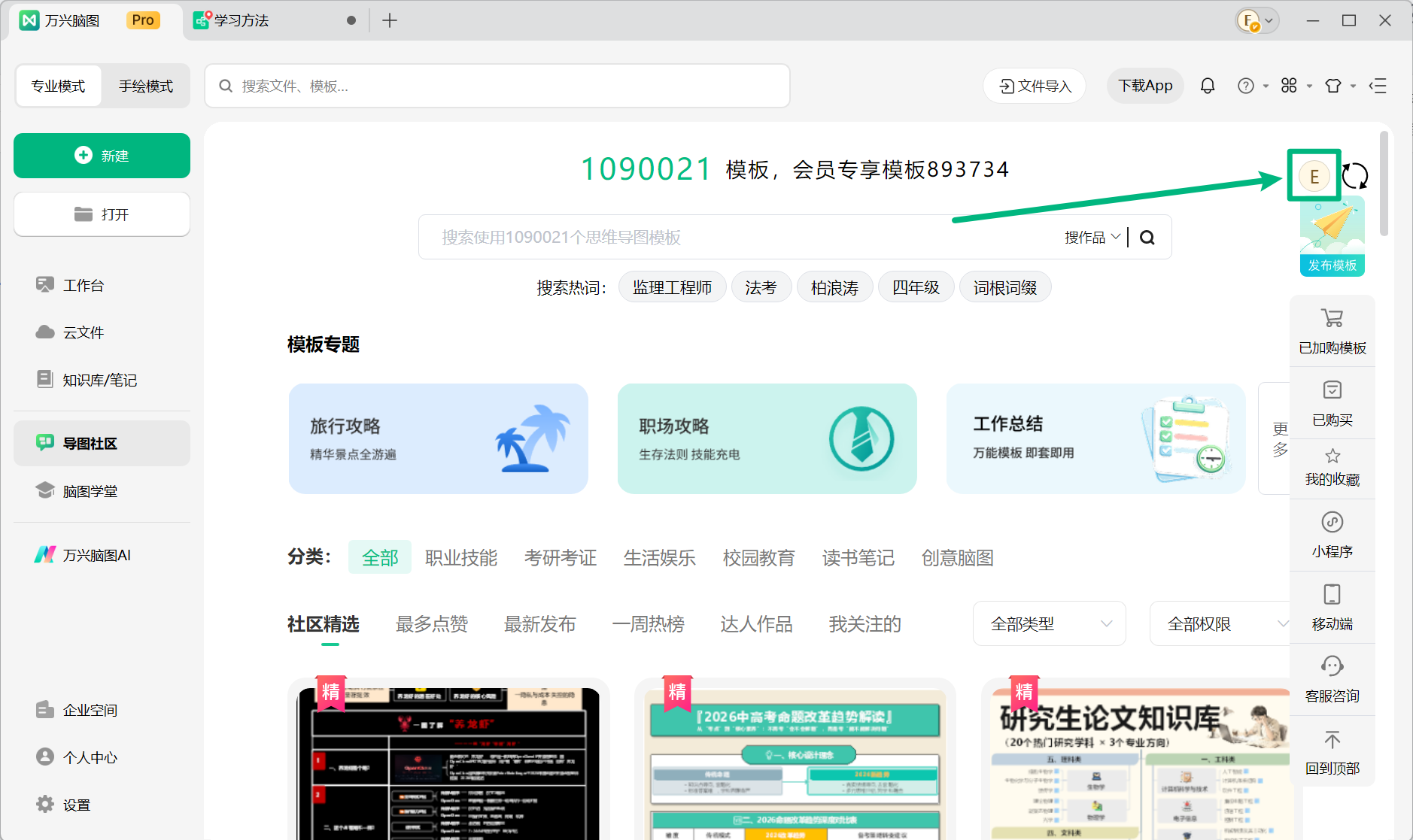The height and width of the screenshot is (840, 1413).
Task: Filter category by 职业技能
Action: pos(461,557)
